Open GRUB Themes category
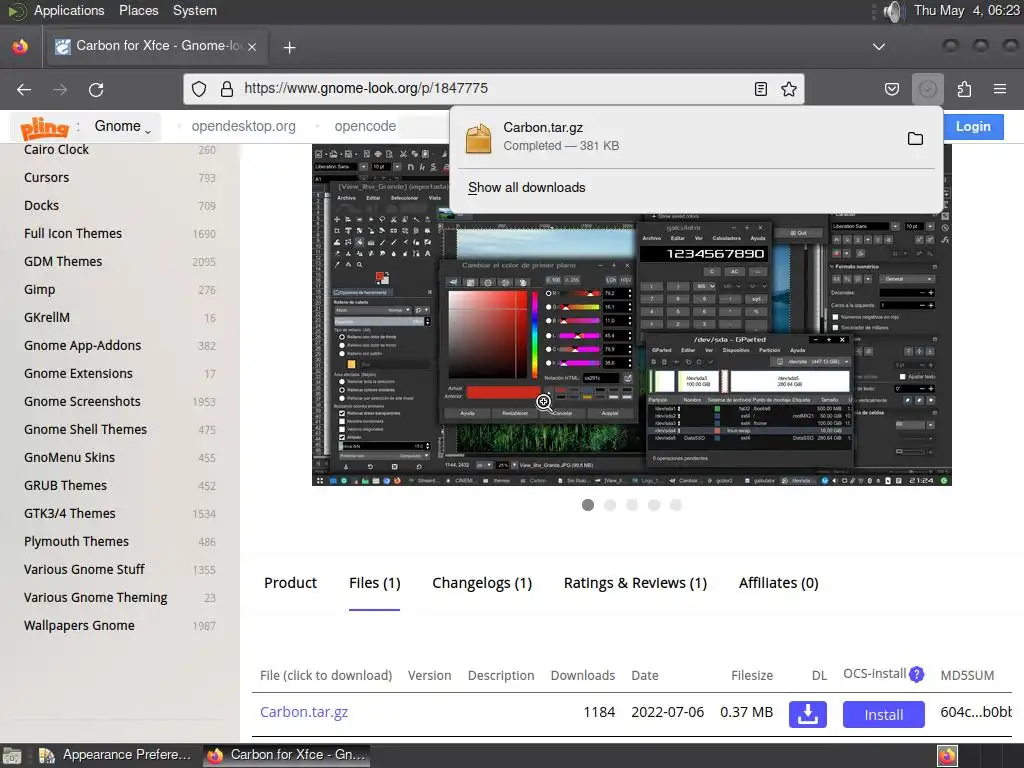The image size is (1024, 768). (65, 486)
